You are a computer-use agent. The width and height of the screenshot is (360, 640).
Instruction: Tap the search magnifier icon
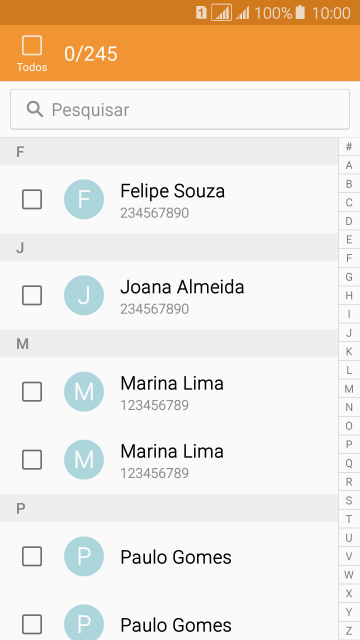35,109
